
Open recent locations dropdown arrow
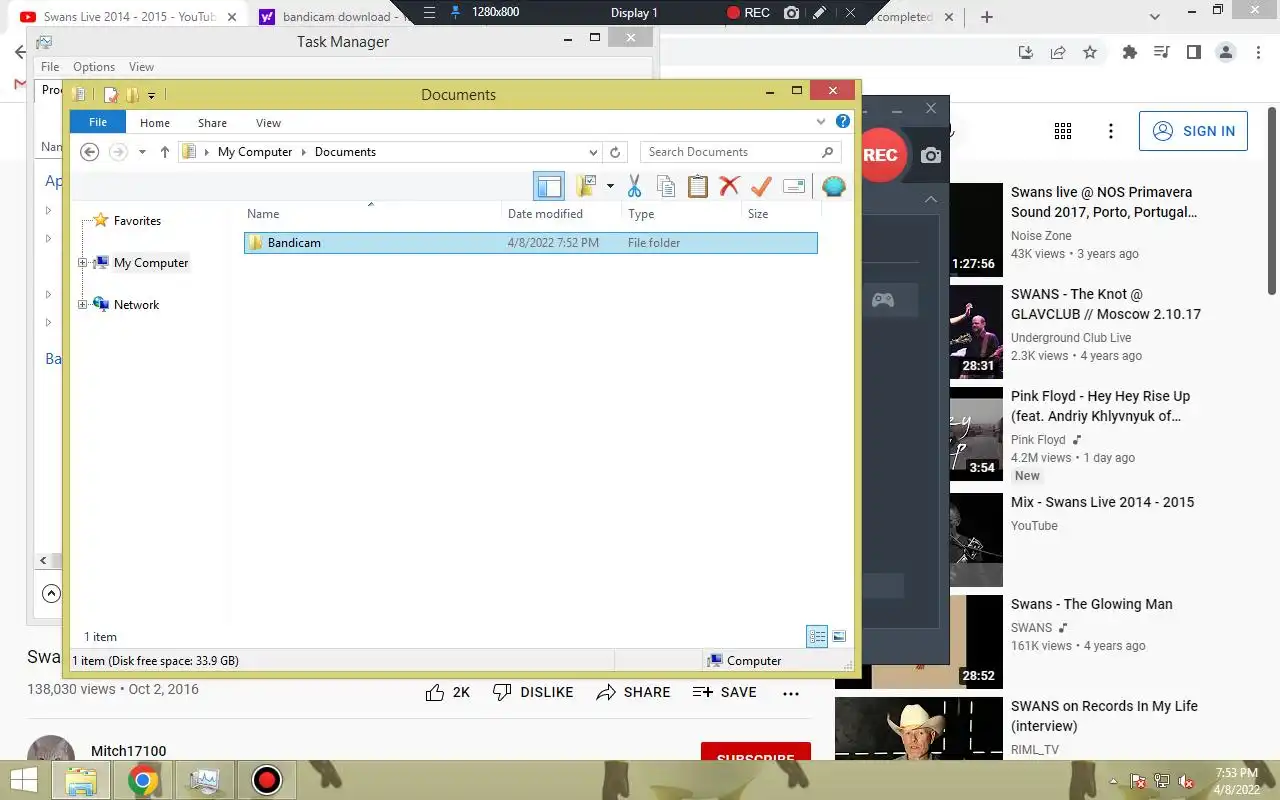pos(142,152)
